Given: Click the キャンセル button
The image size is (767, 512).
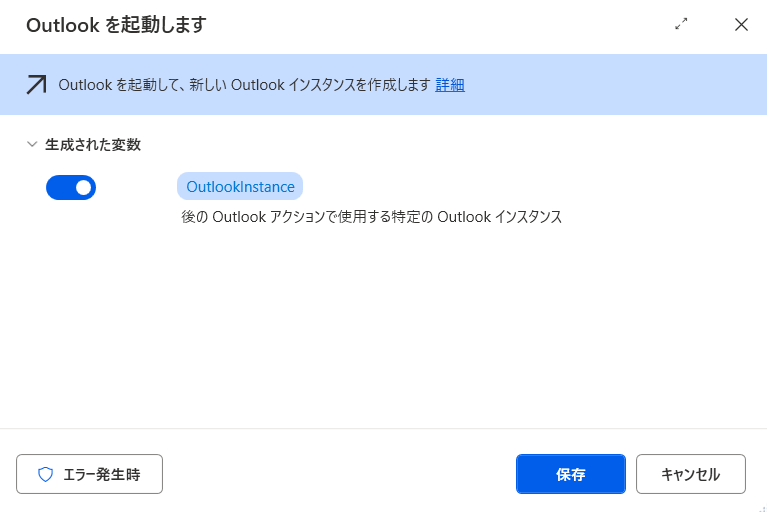Looking at the screenshot, I should [x=691, y=474].
